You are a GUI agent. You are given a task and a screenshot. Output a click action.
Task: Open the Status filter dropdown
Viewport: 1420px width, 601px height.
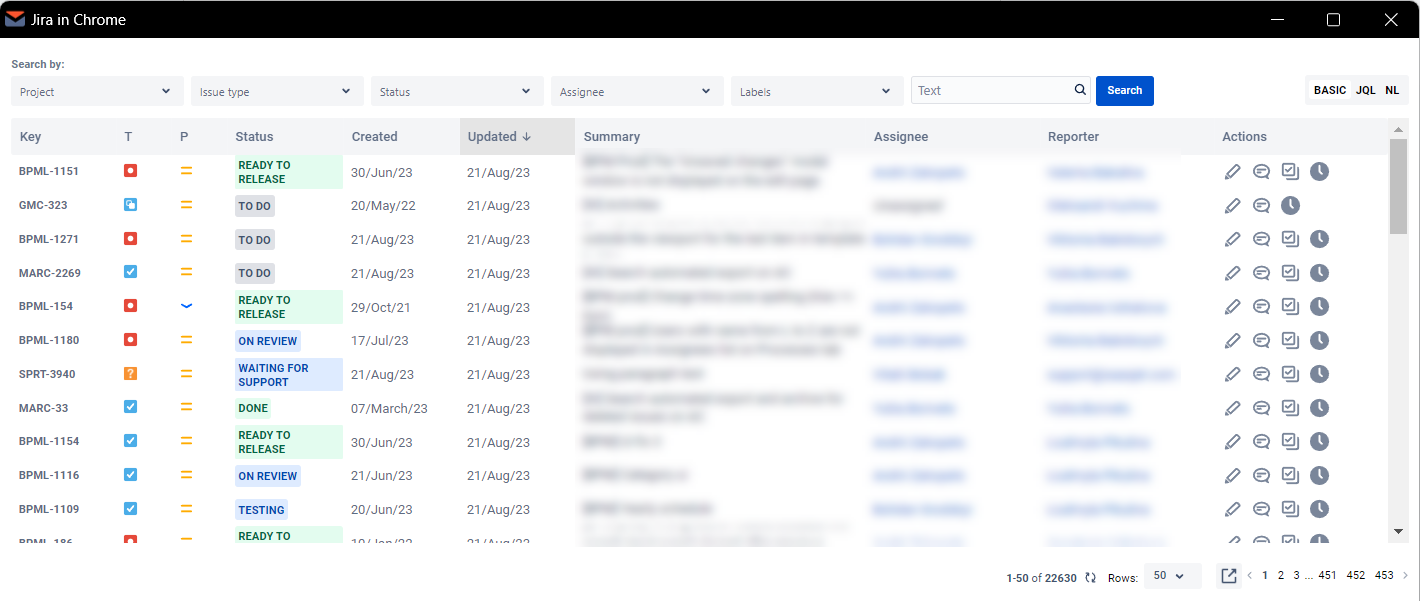coord(457,91)
